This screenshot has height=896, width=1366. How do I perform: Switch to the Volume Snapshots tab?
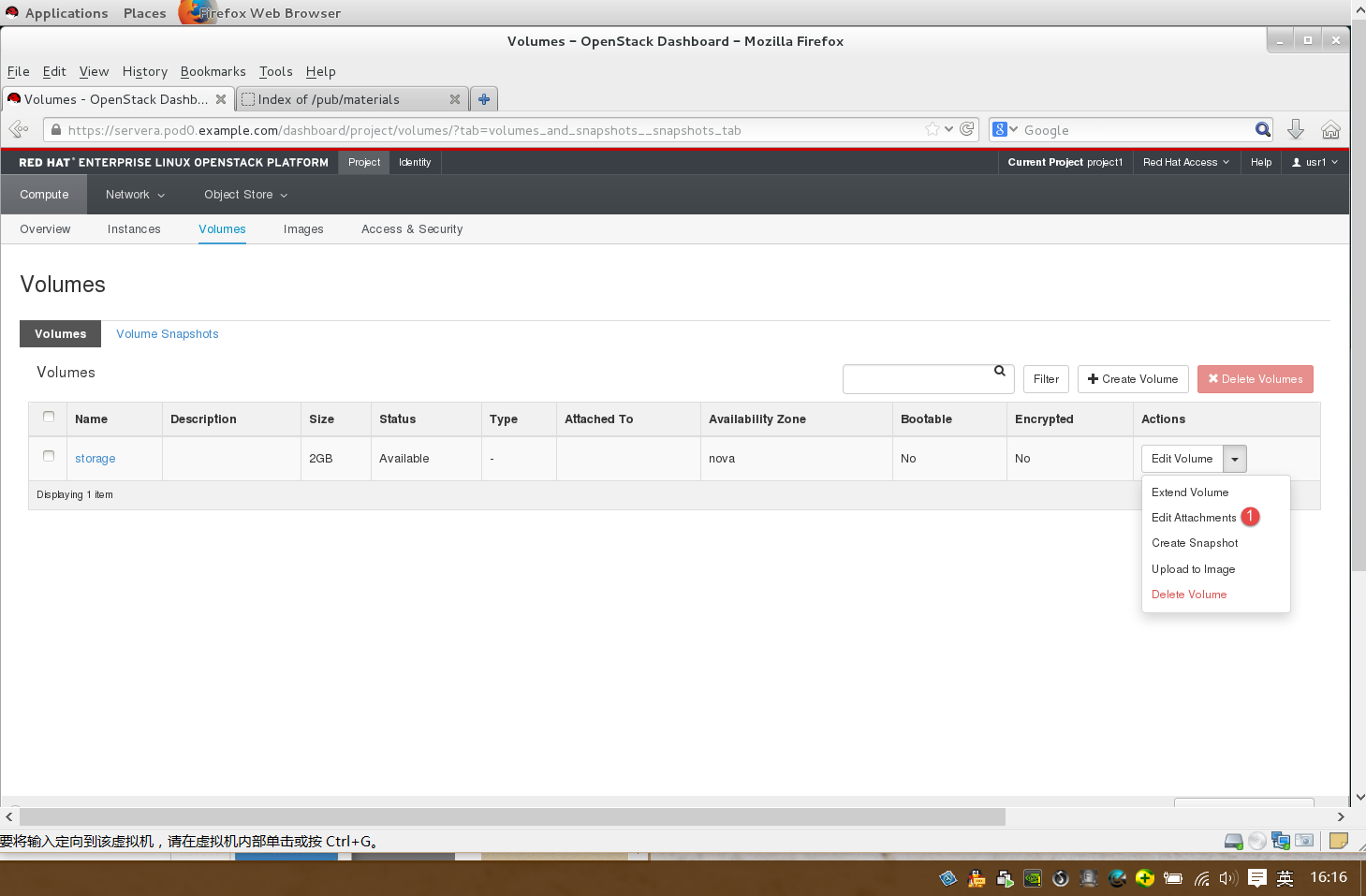168,334
